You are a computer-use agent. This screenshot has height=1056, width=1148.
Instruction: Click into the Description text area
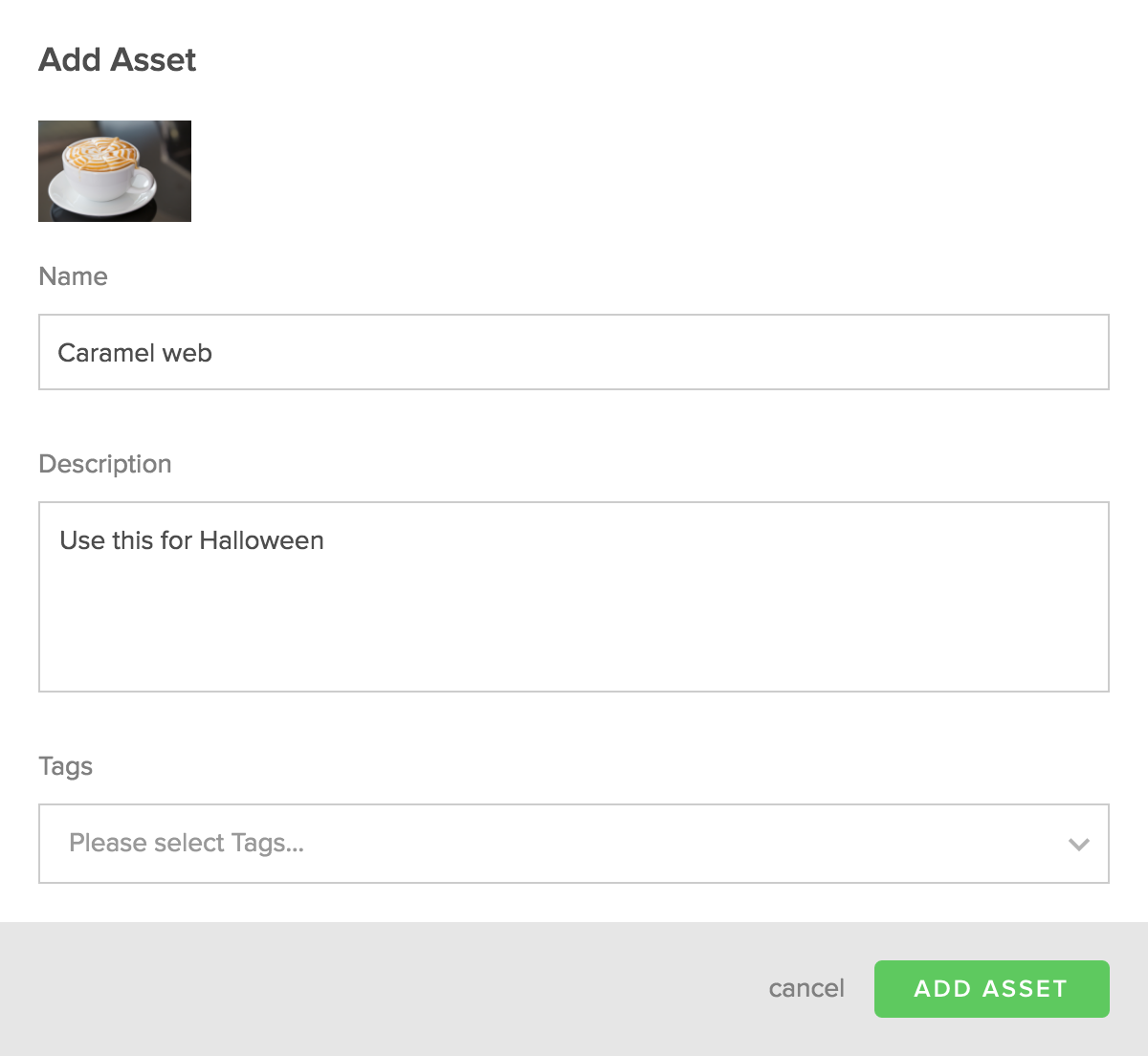574,597
